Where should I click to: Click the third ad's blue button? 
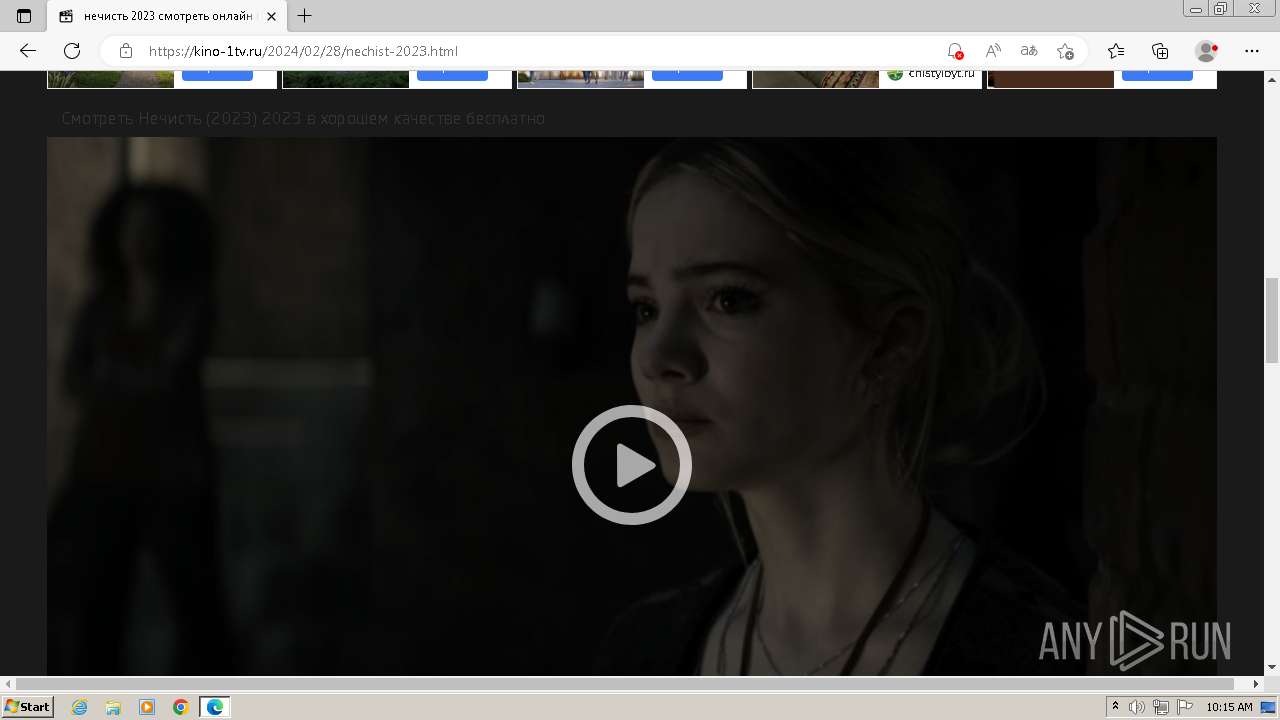point(687,75)
